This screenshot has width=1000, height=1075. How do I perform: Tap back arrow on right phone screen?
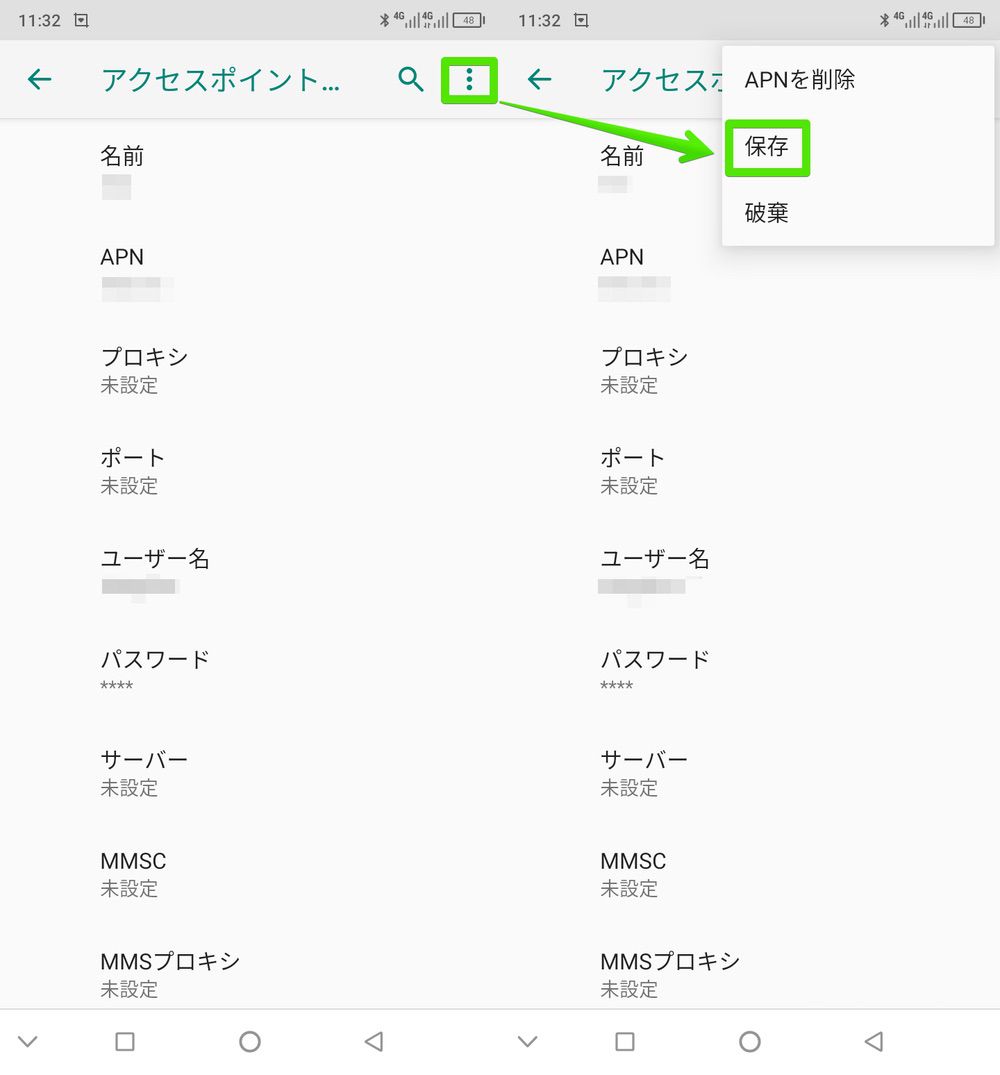(539, 80)
